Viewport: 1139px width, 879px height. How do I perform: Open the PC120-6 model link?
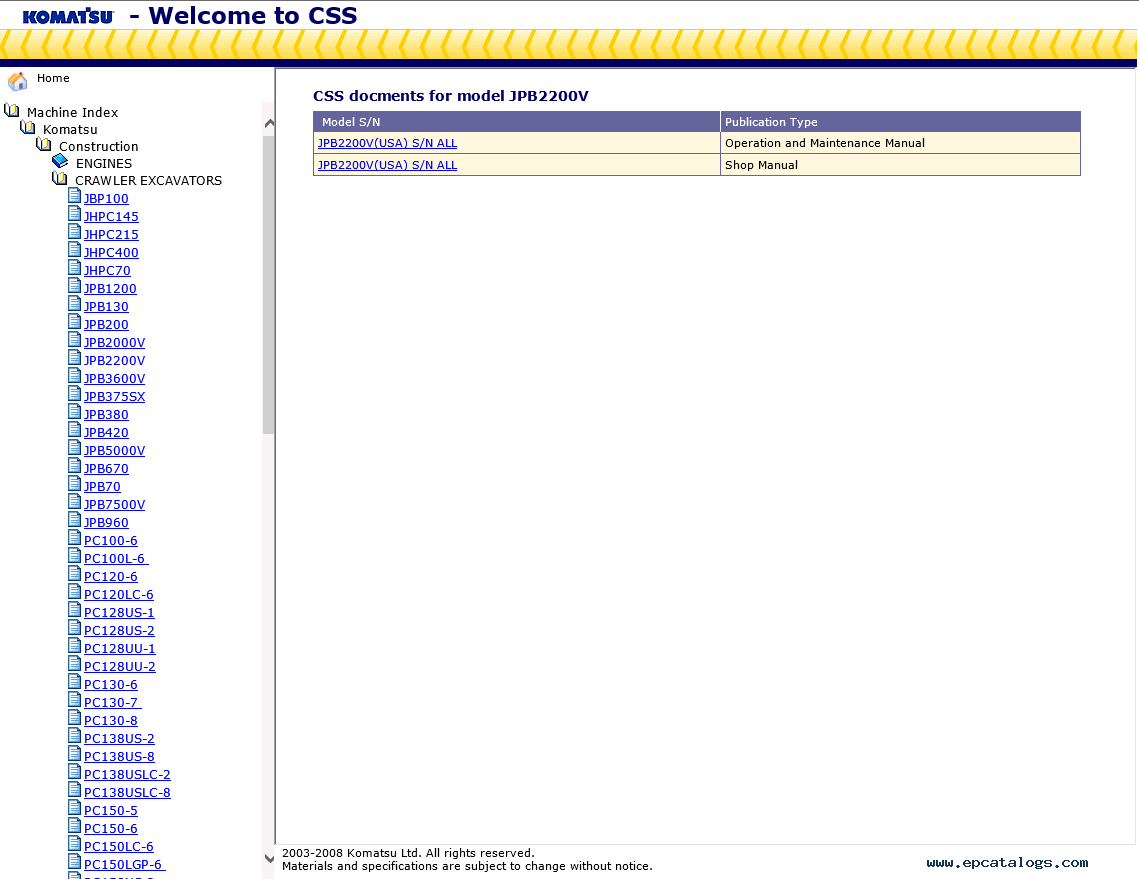coord(110,577)
